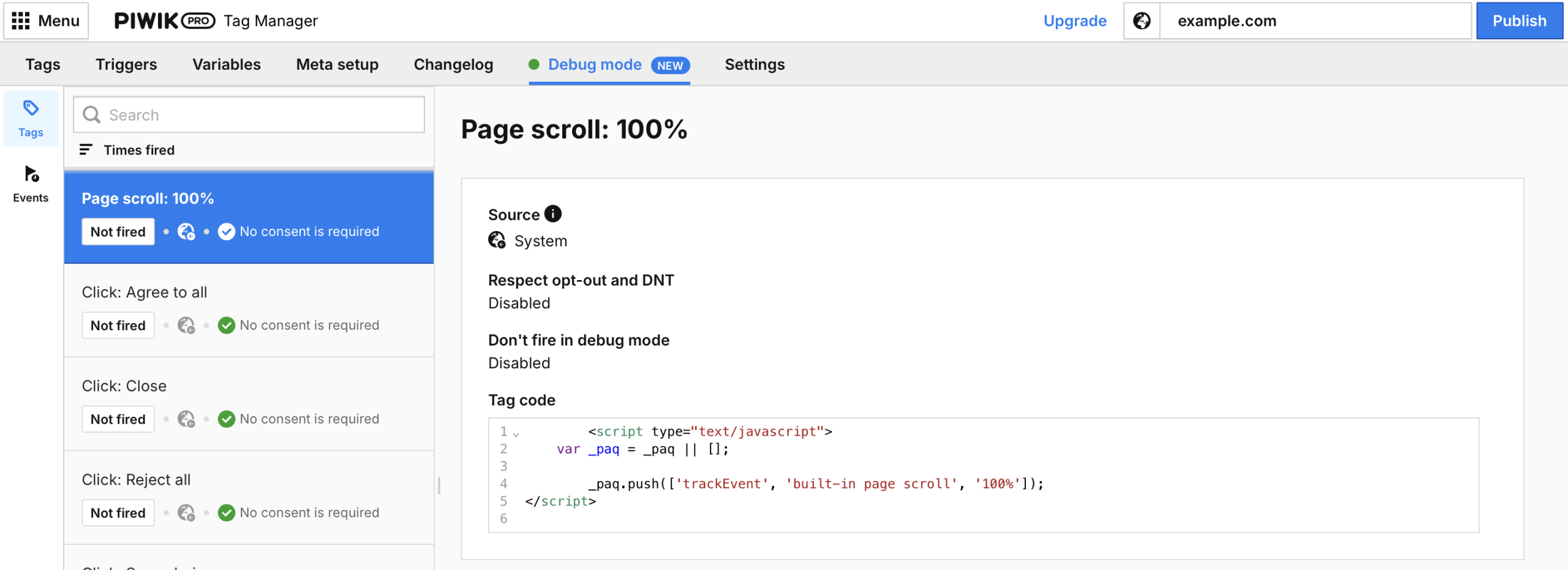Switch to the Triggers tab
Viewport: 1568px width, 570px height.
(x=126, y=64)
